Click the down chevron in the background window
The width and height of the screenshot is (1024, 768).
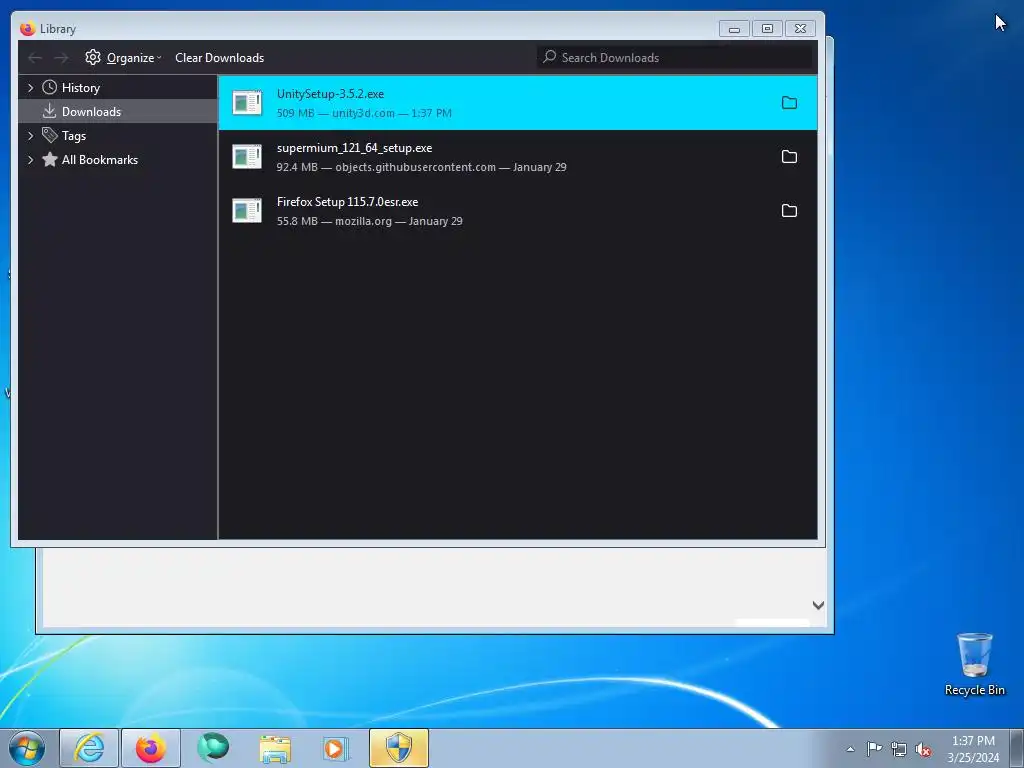point(818,605)
